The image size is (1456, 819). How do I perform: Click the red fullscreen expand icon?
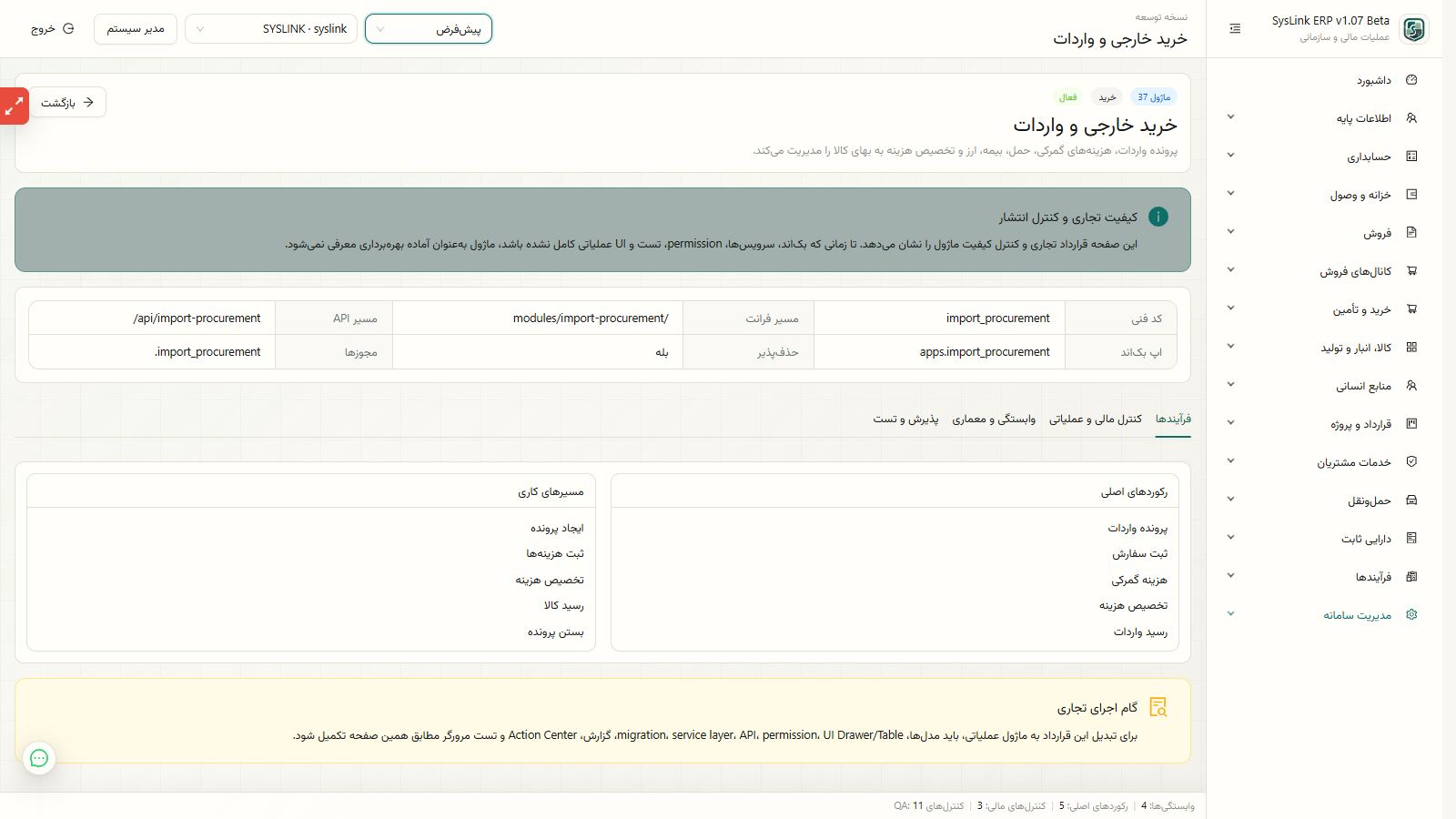point(14,106)
